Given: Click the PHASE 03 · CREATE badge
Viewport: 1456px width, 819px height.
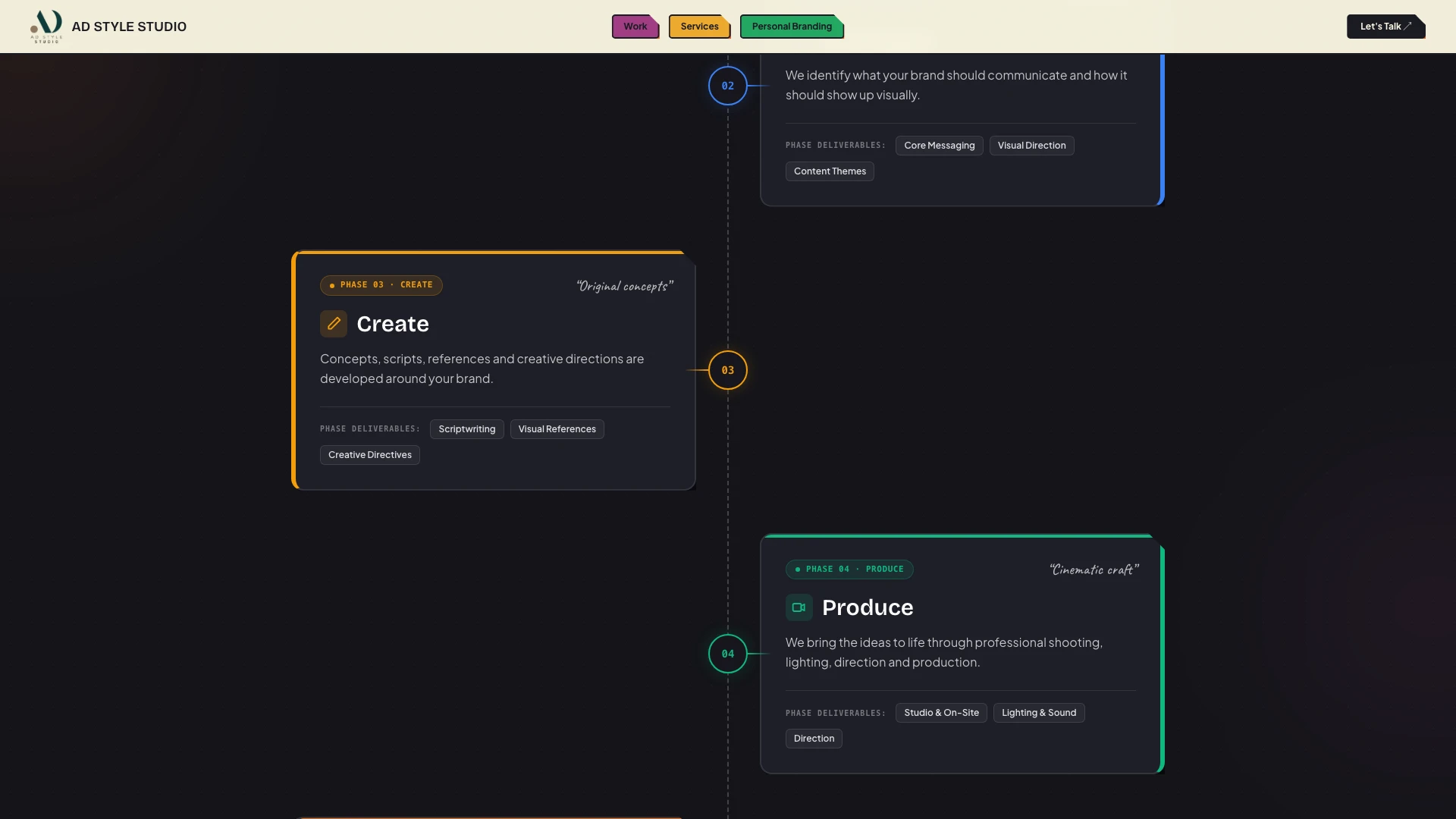Looking at the screenshot, I should (x=381, y=285).
